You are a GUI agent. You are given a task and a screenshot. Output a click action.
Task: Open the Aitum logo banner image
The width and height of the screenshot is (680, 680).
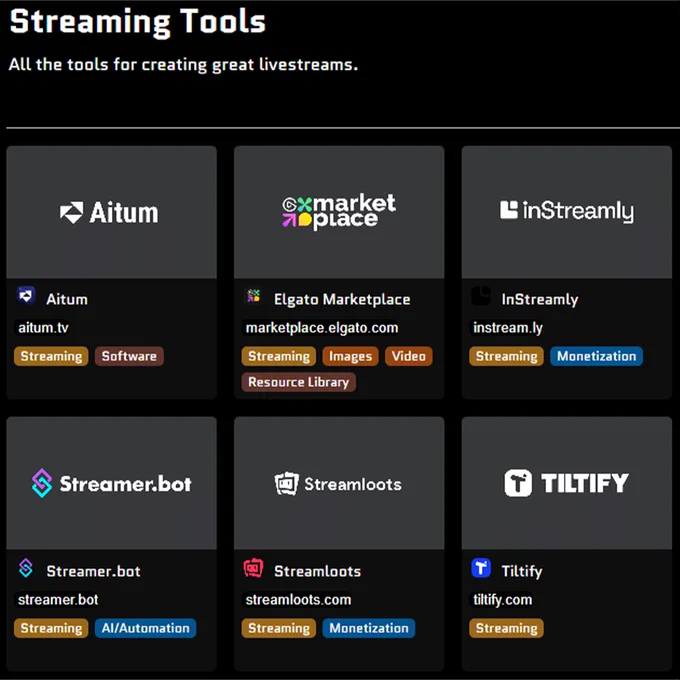click(111, 212)
